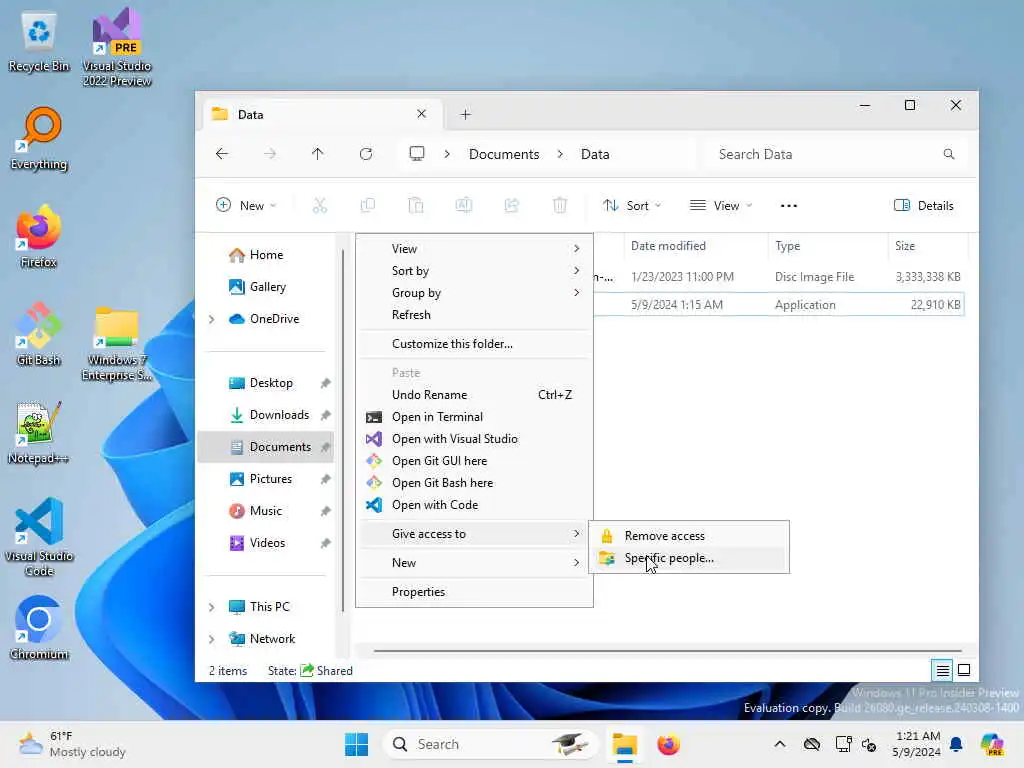
Task: Add a new File Explorer tab
Action: coord(465,115)
